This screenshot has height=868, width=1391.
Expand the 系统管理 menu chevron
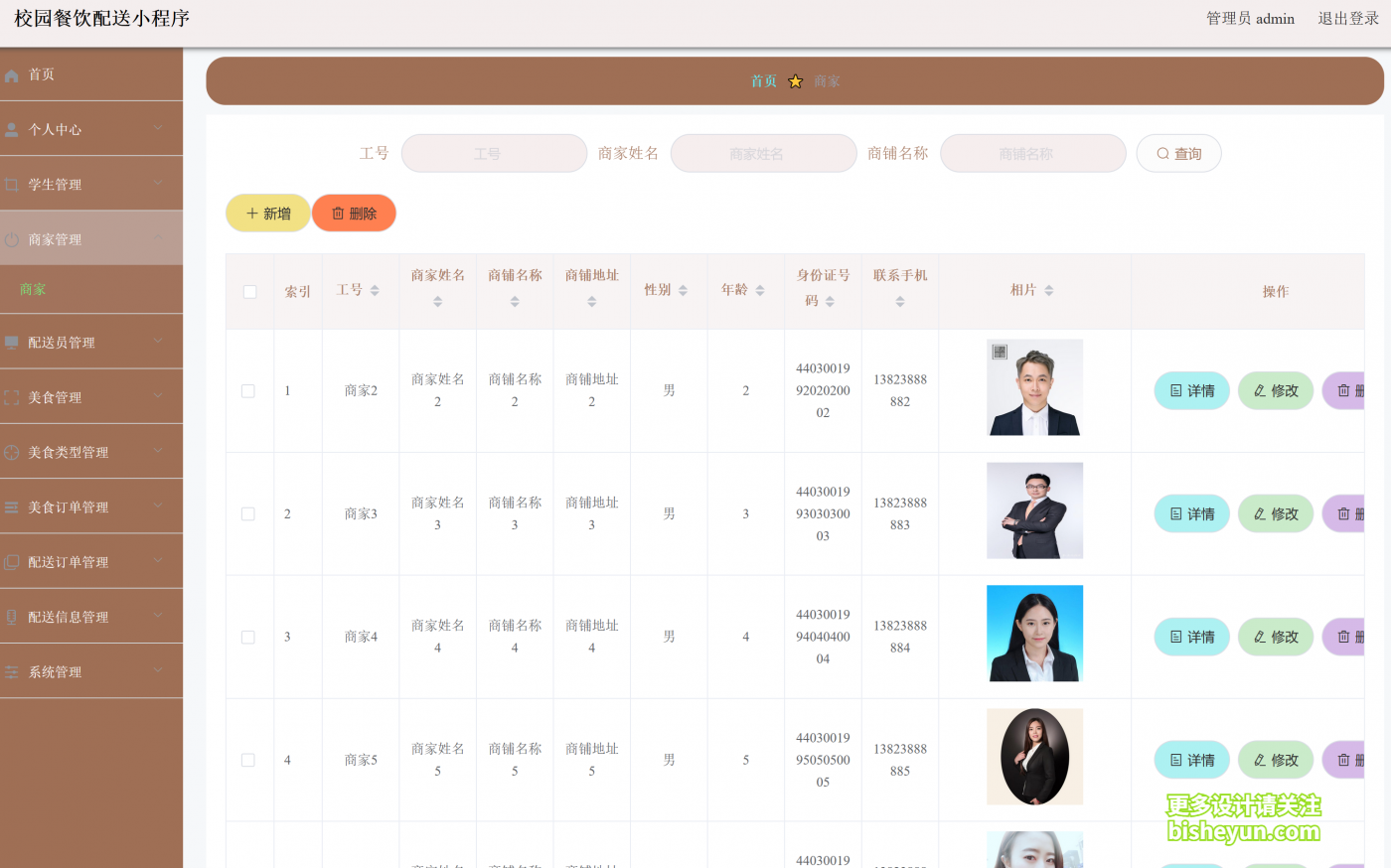coord(158,670)
